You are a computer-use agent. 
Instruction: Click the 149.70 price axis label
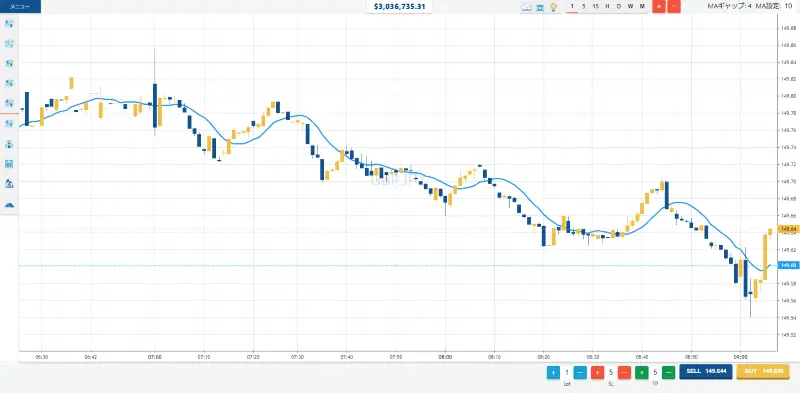tap(789, 181)
